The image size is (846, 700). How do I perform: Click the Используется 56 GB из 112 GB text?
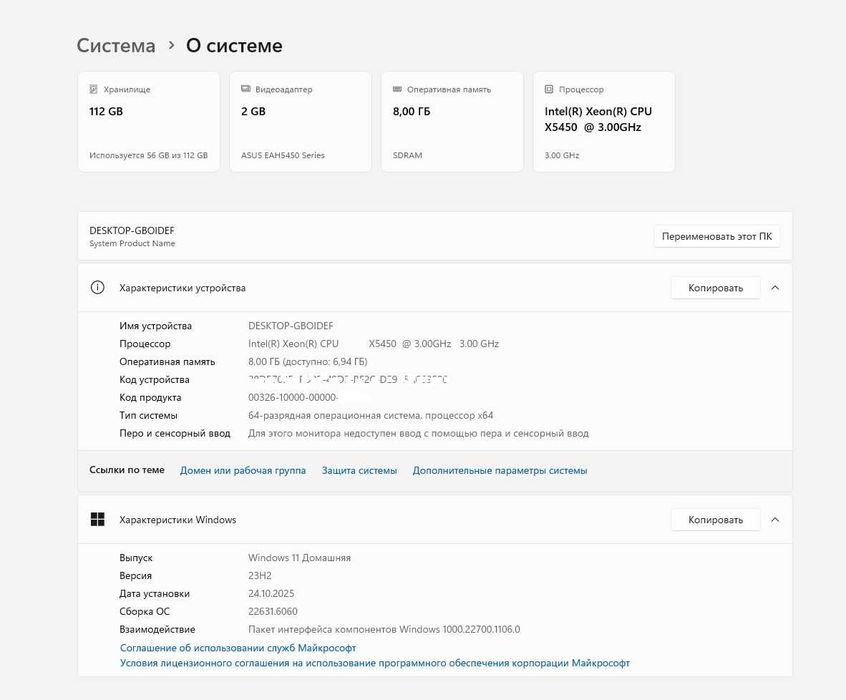148,155
